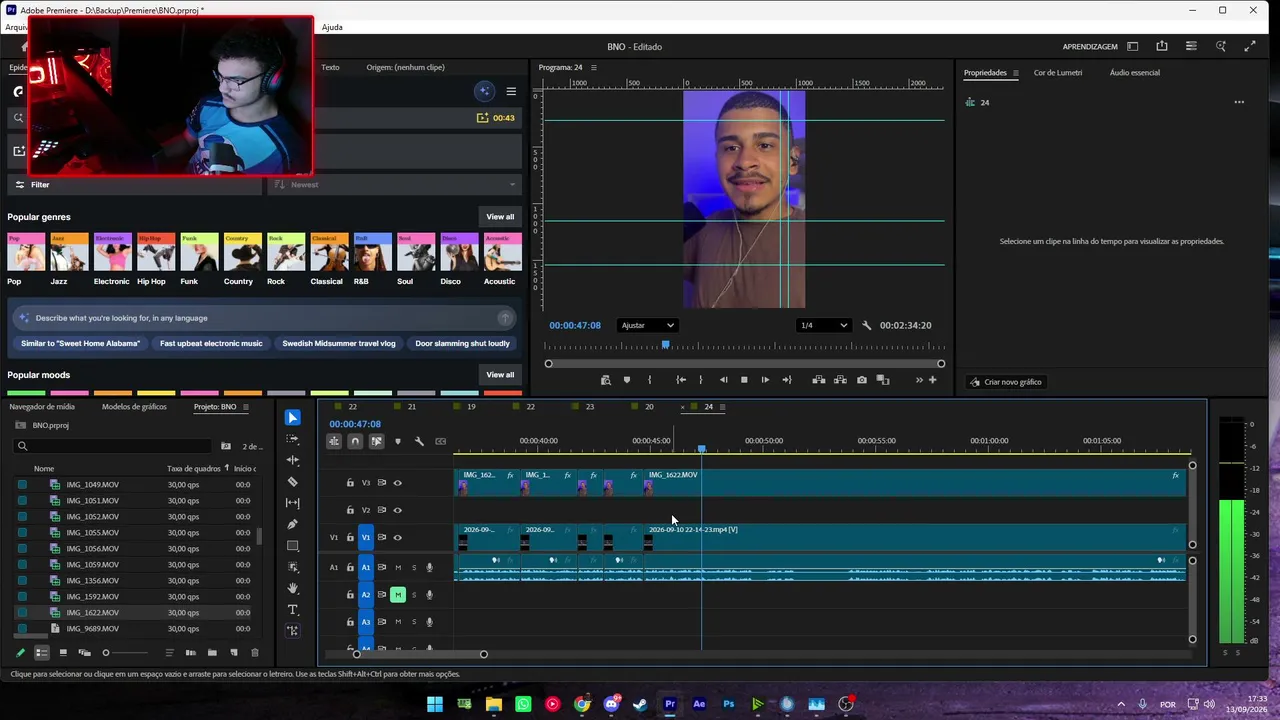Viewport: 1280px width, 720px height.
Task: Toggle lock on track V1
Action: pyautogui.click(x=350, y=538)
